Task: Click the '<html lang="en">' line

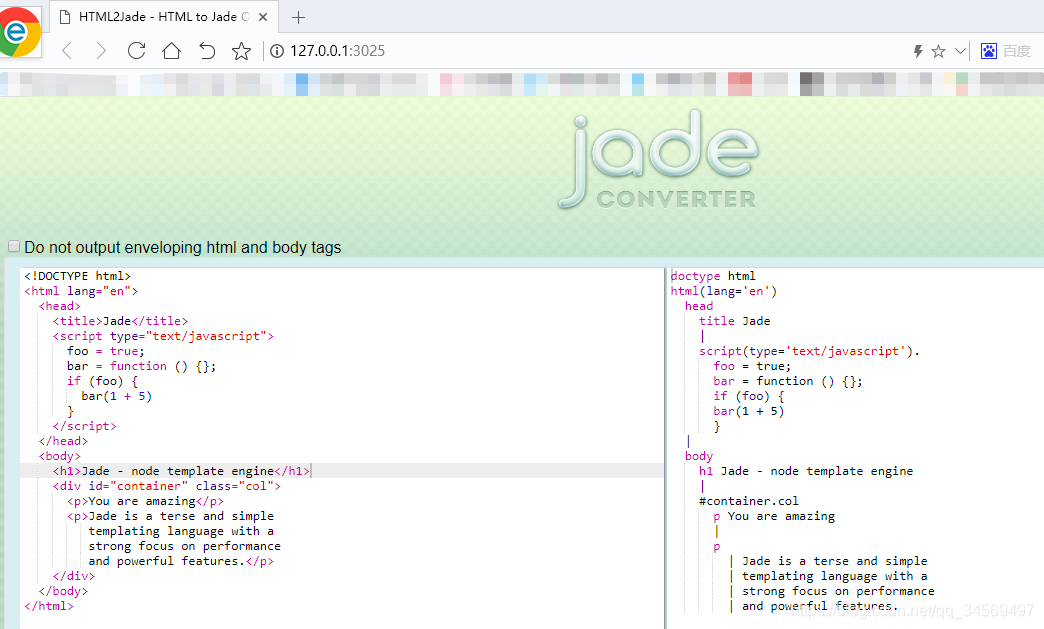Action: click(x=81, y=291)
